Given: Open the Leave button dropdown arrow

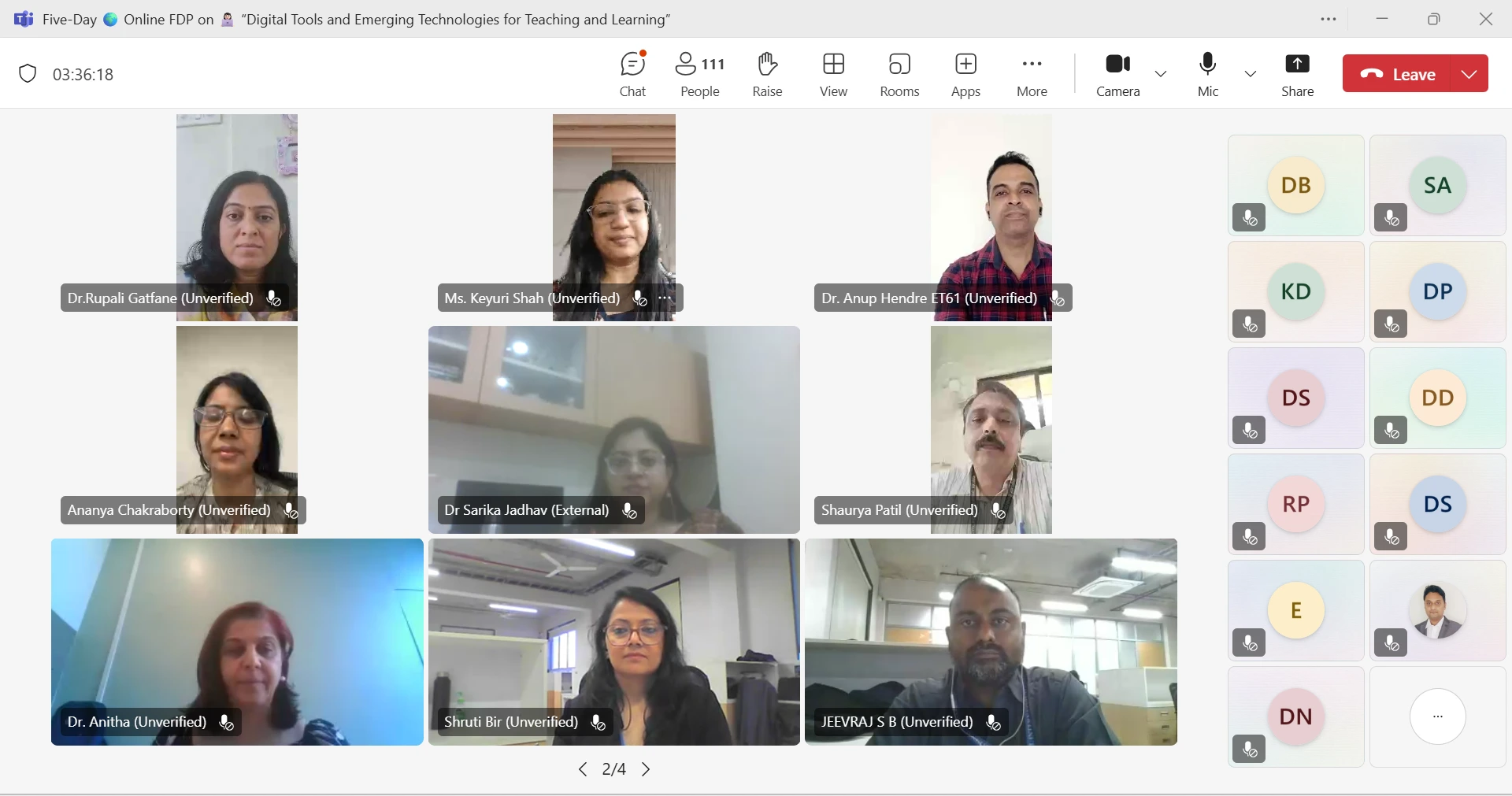Looking at the screenshot, I should pyautogui.click(x=1469, y=74).
